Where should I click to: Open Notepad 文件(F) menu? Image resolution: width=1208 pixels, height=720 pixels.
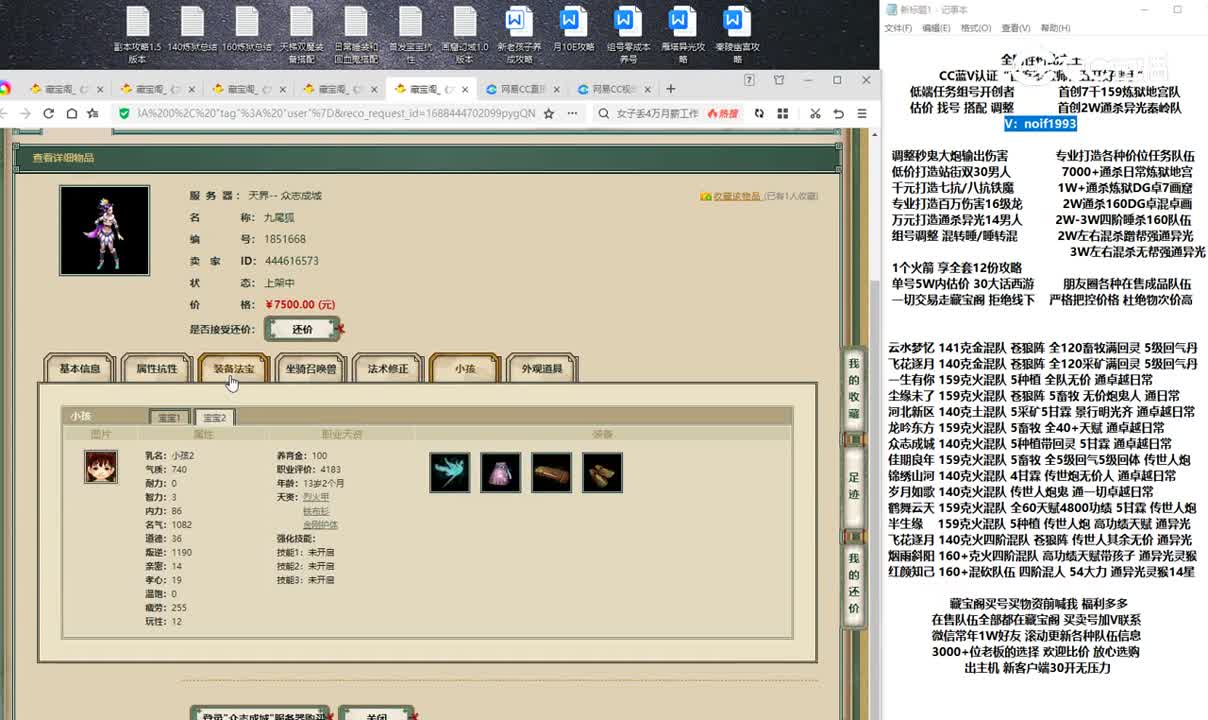898,28
